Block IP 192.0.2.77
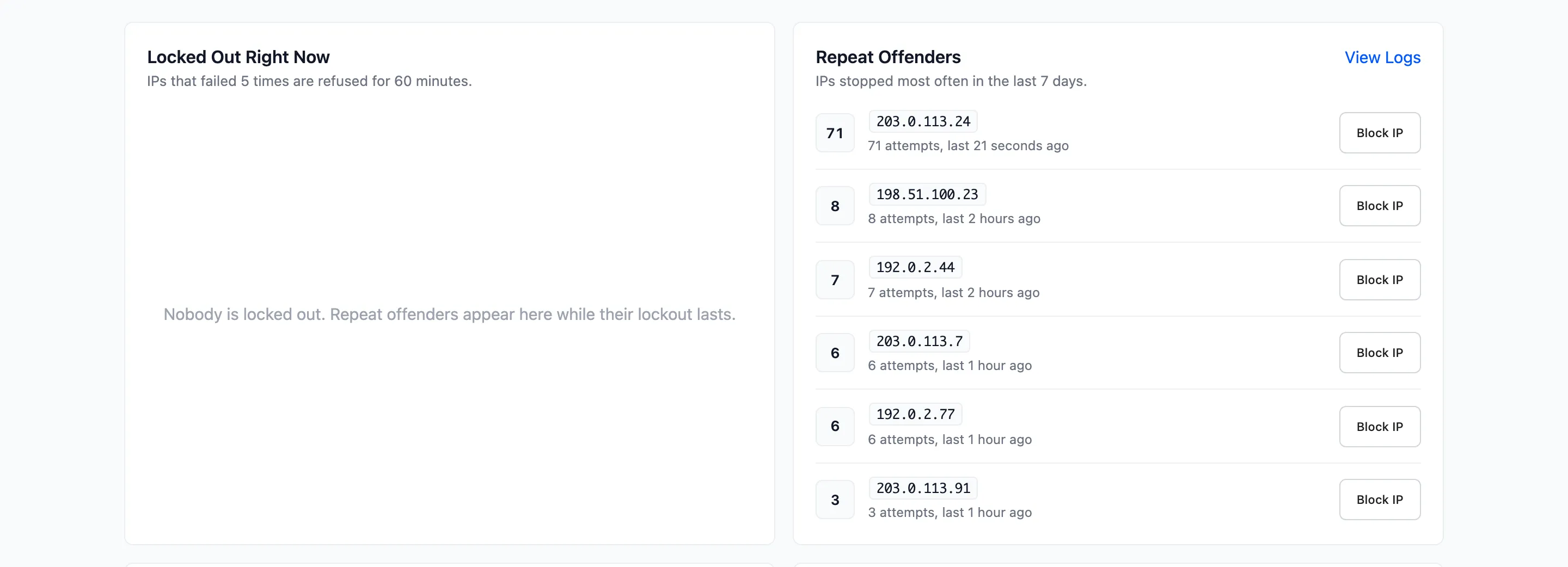Screen dimensions: 1568x567 (x=1379, y=427)
